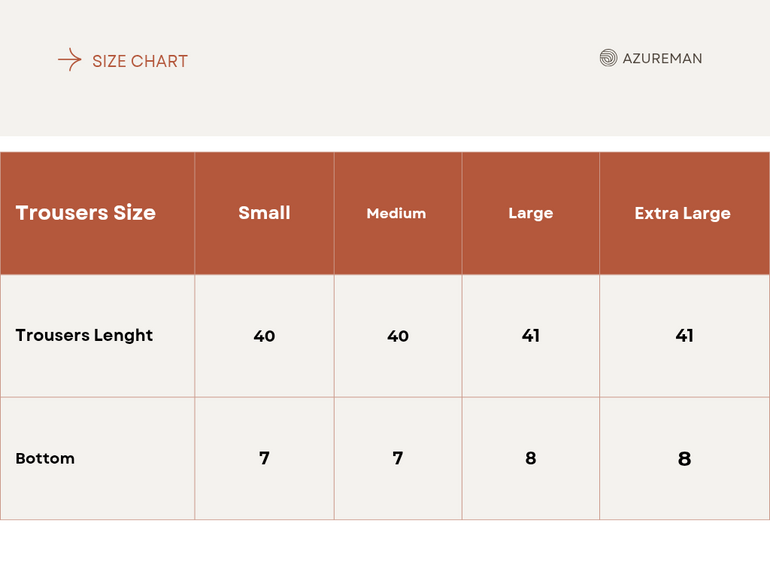Click the AZUREMAN brand name
This screenshot has height=578, width=770.
[x=662, y=58]
